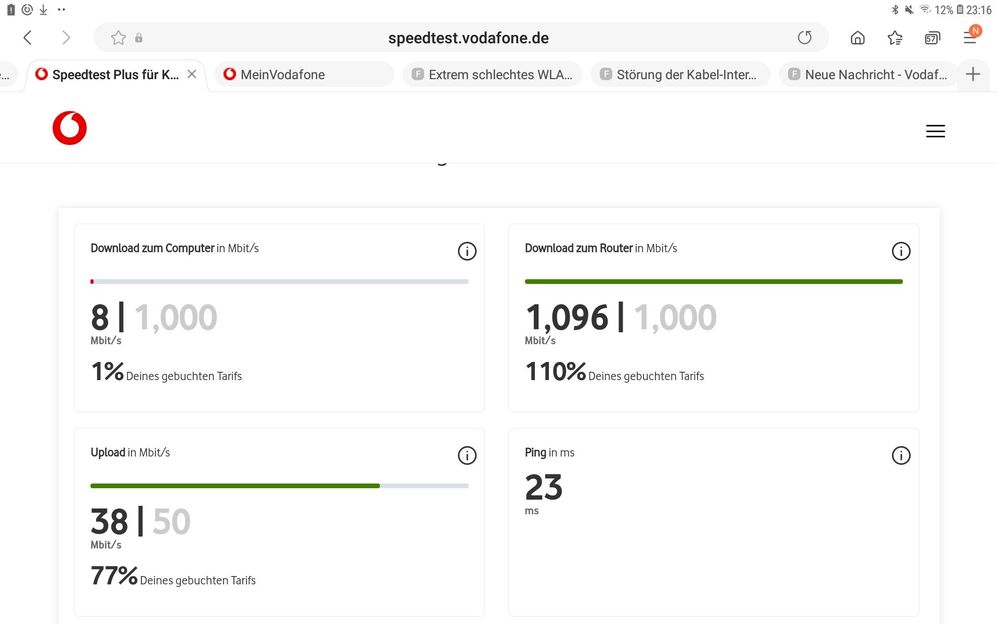Open the Vodafone hamburger menu
998x624 pixels.
(x=935, y=131)
